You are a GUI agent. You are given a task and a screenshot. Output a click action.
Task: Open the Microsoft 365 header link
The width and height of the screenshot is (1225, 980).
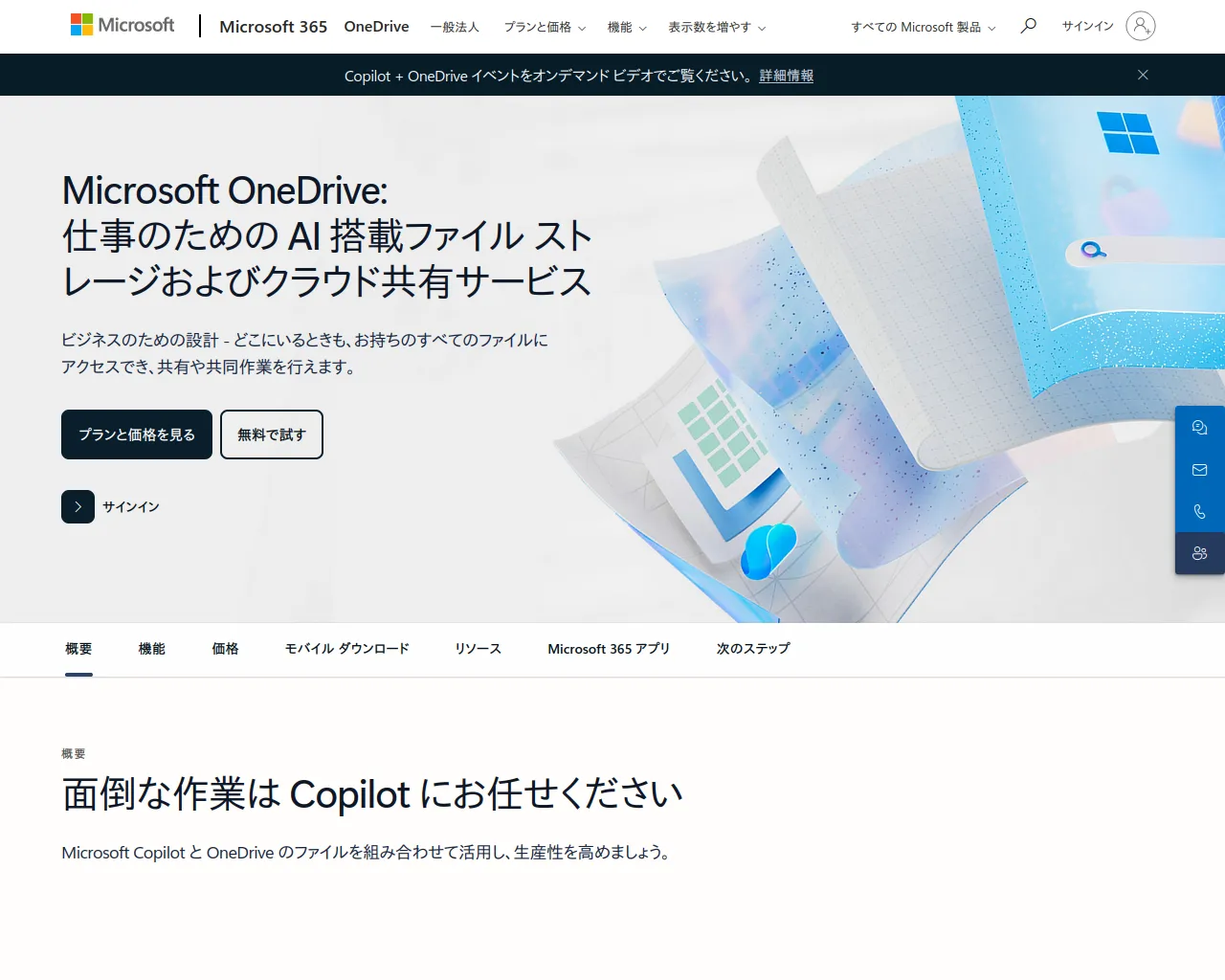pos(273,27)
